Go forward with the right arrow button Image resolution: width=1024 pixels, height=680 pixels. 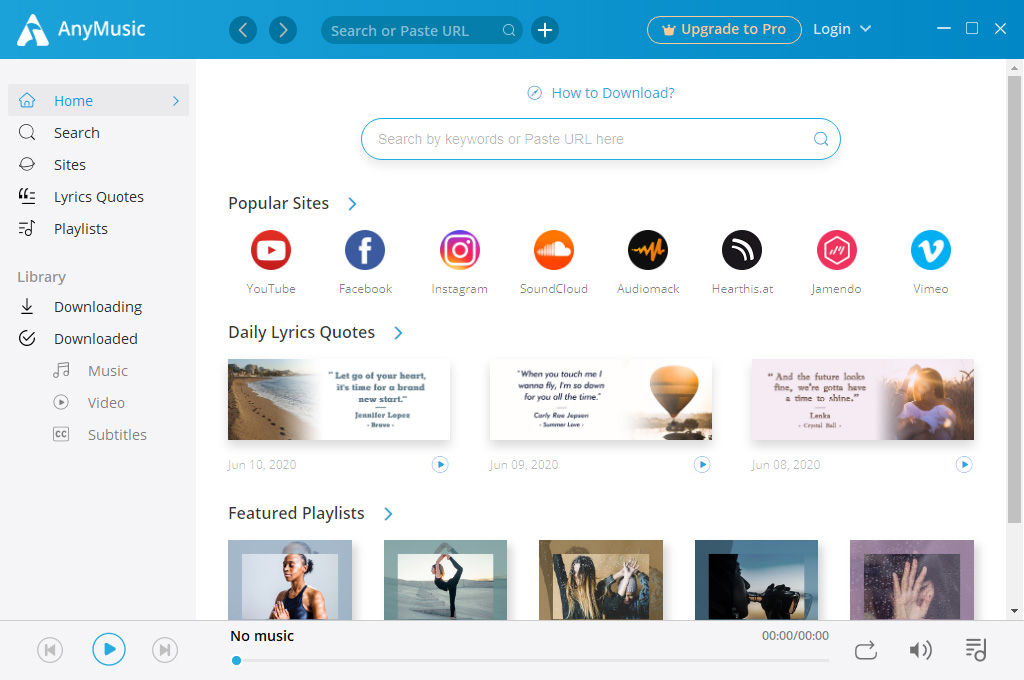click(283, 30)
